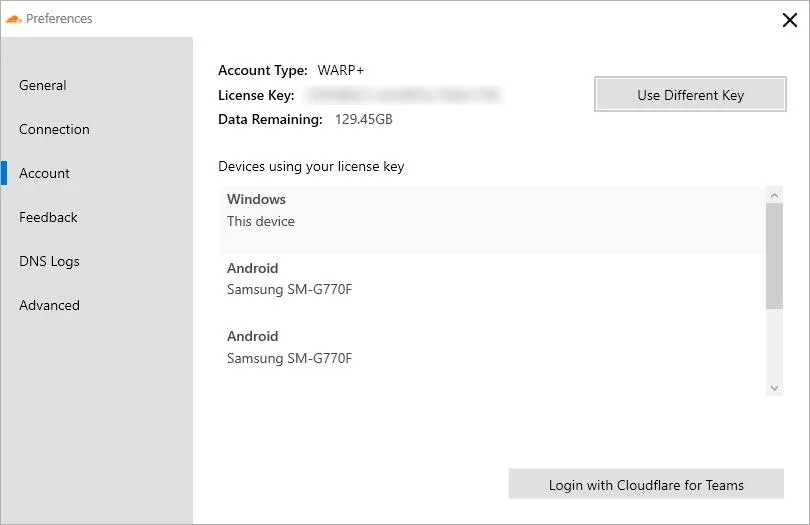The width and height of the screenshot is (810, 525).
Task: Click Login with Cloudflare for Teams
Action: click(x=646, y=485)
